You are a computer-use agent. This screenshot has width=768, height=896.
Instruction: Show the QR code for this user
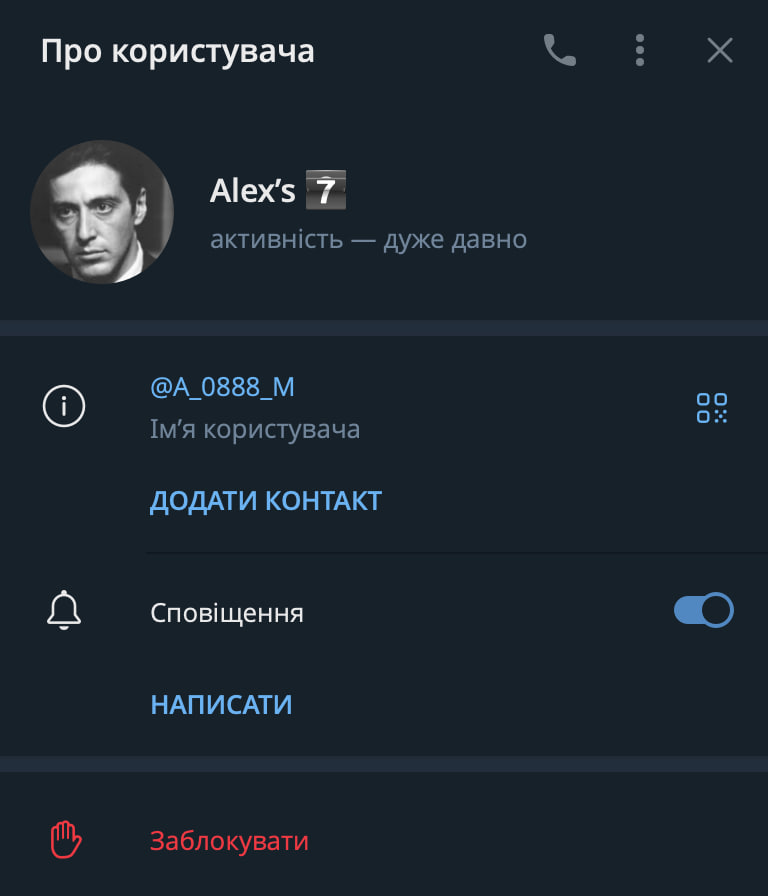click(x=712, y=407)
